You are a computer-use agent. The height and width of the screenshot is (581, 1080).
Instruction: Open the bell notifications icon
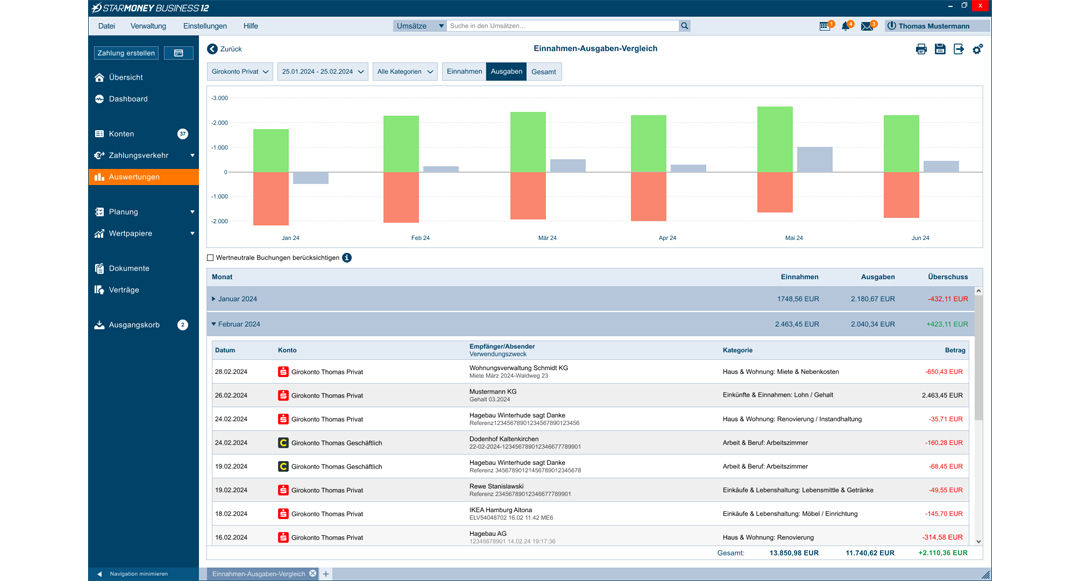(846, 26)
